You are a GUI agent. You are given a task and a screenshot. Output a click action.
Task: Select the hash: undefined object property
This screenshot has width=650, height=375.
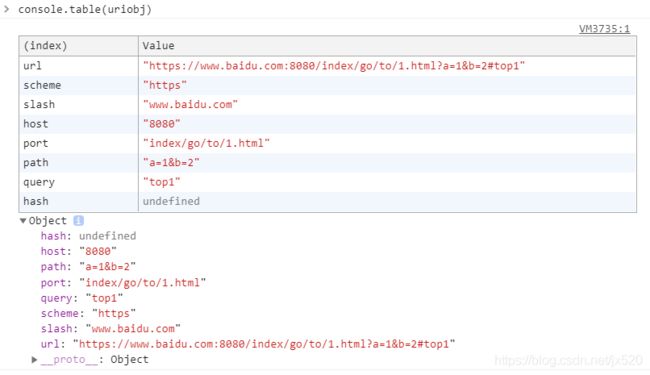88,236
